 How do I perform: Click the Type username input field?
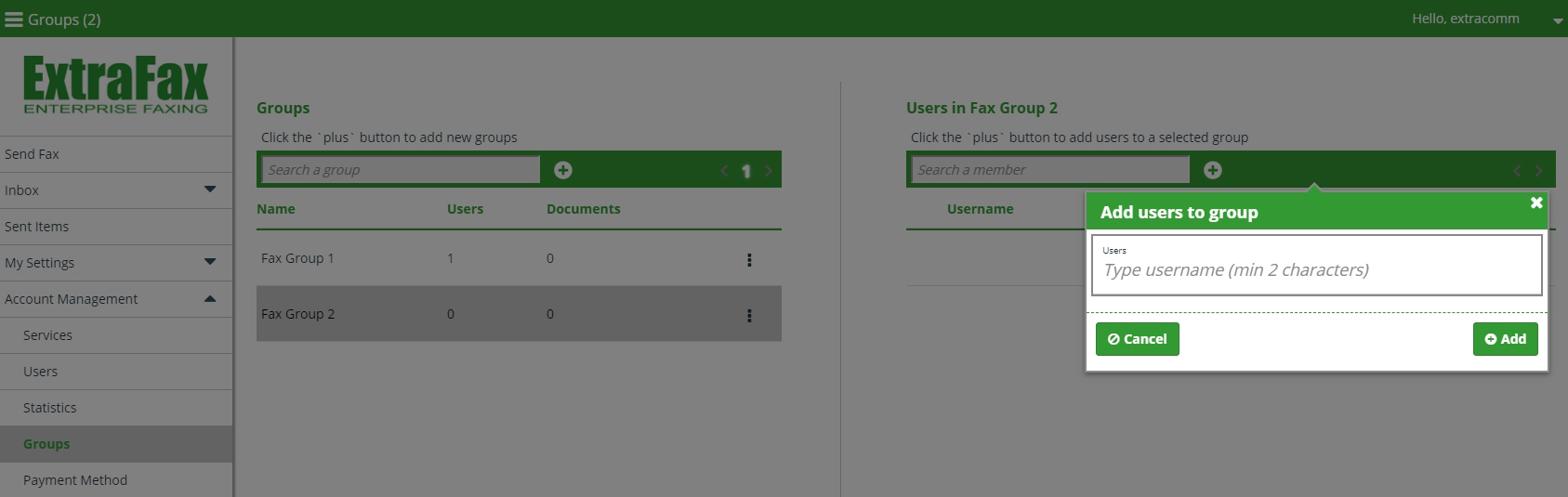click(x=1317, y=266)
